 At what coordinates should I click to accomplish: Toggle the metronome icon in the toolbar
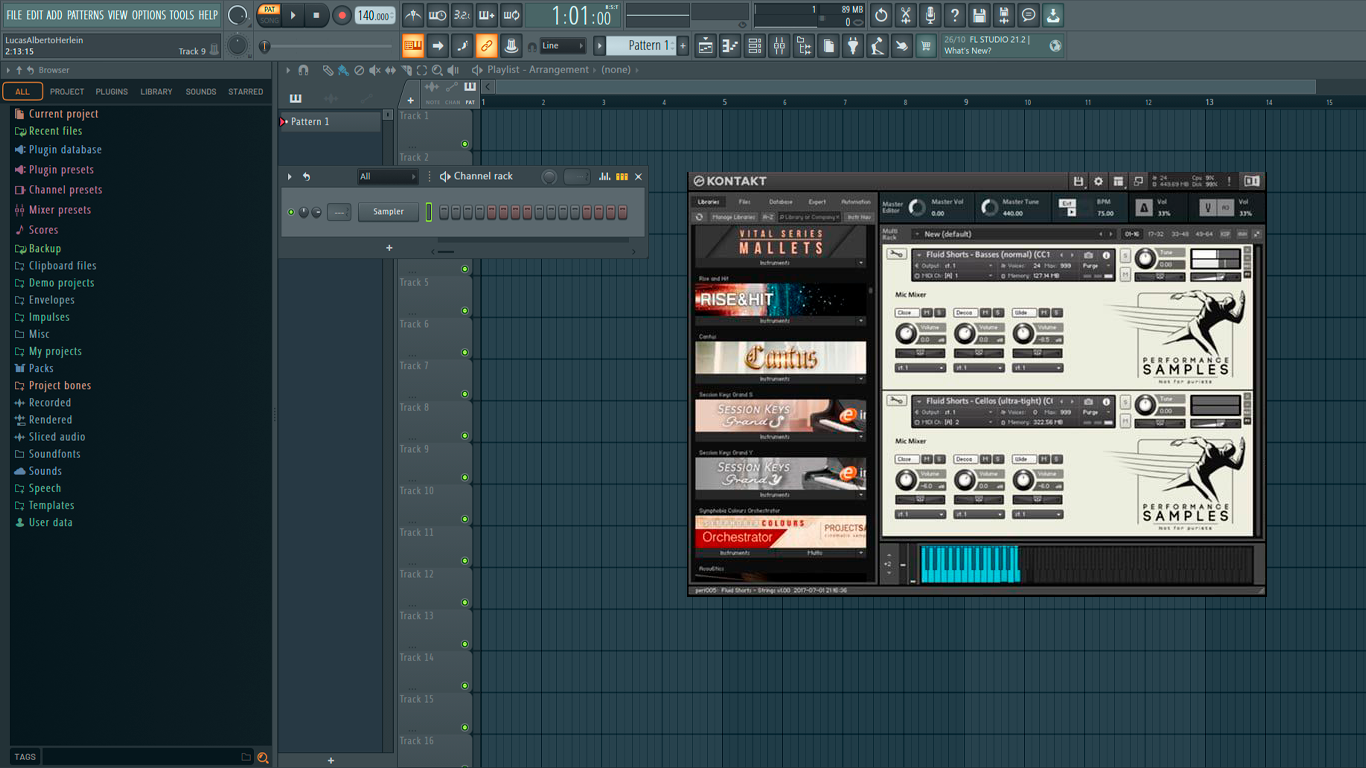pos(413,15)
